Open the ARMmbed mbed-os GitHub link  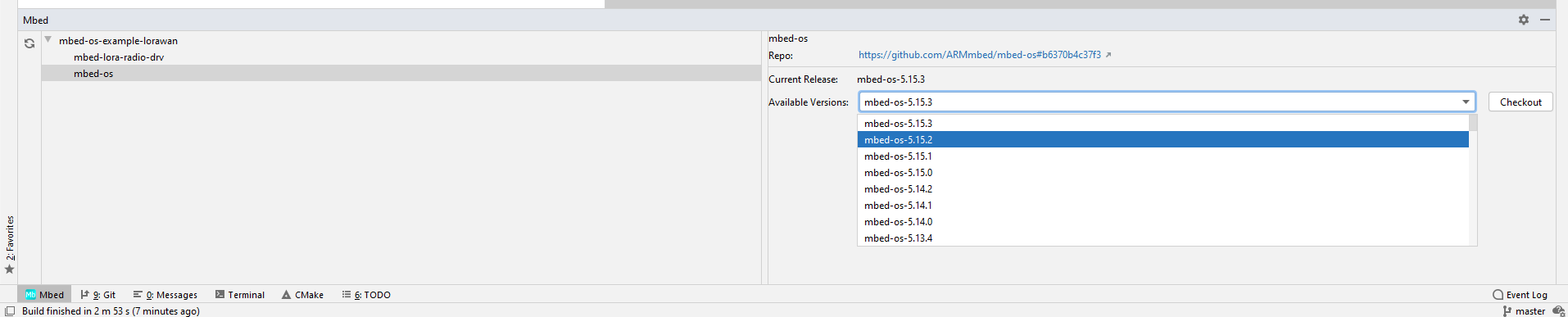click(979, 55)
